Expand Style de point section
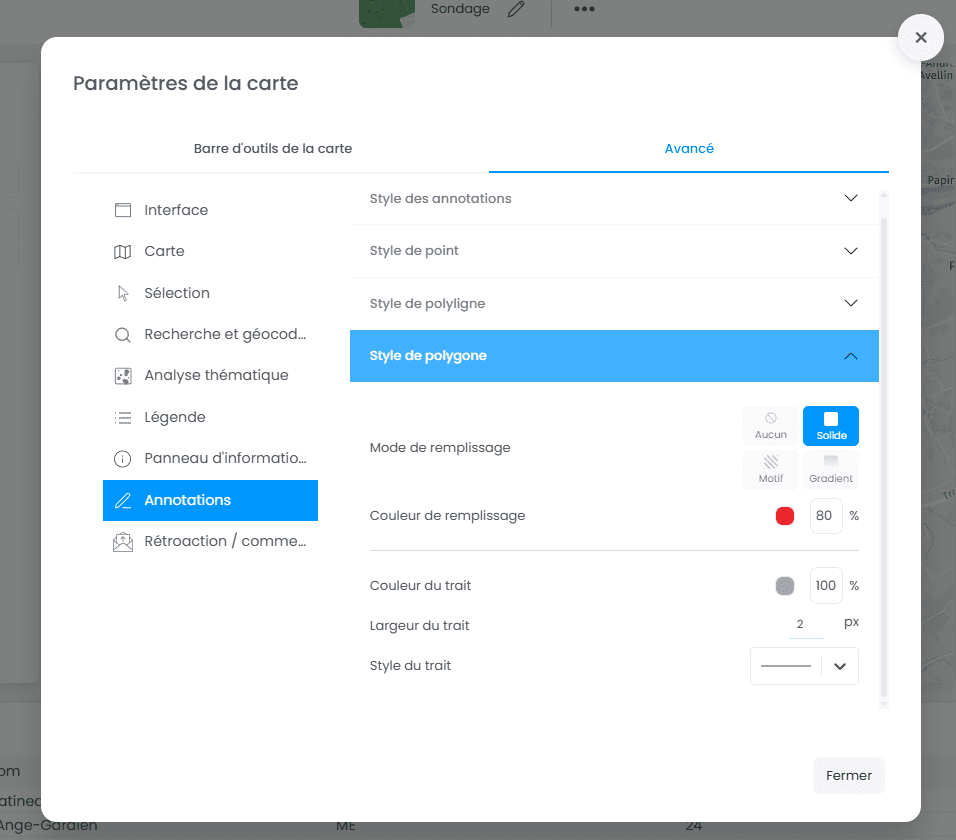The height and width of the screenshot is (840, 956). click(614, 251)
